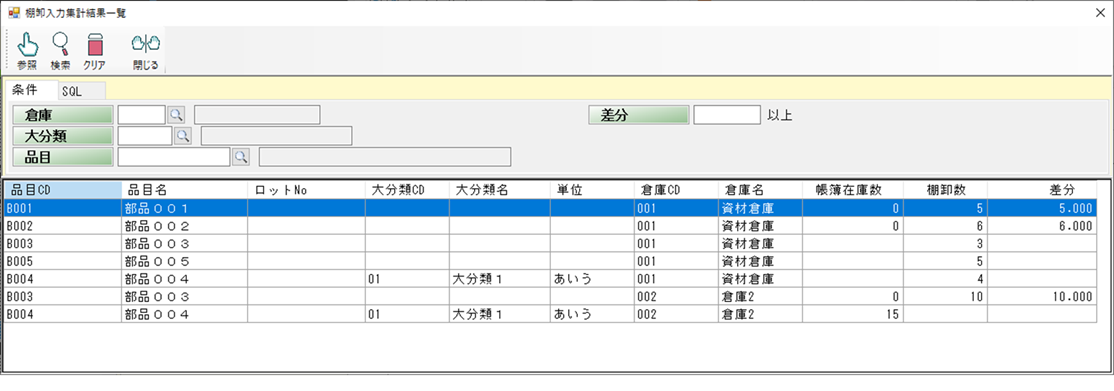Click inventory count 4 in B004 row
The image size is (1114, 391).
945,279
